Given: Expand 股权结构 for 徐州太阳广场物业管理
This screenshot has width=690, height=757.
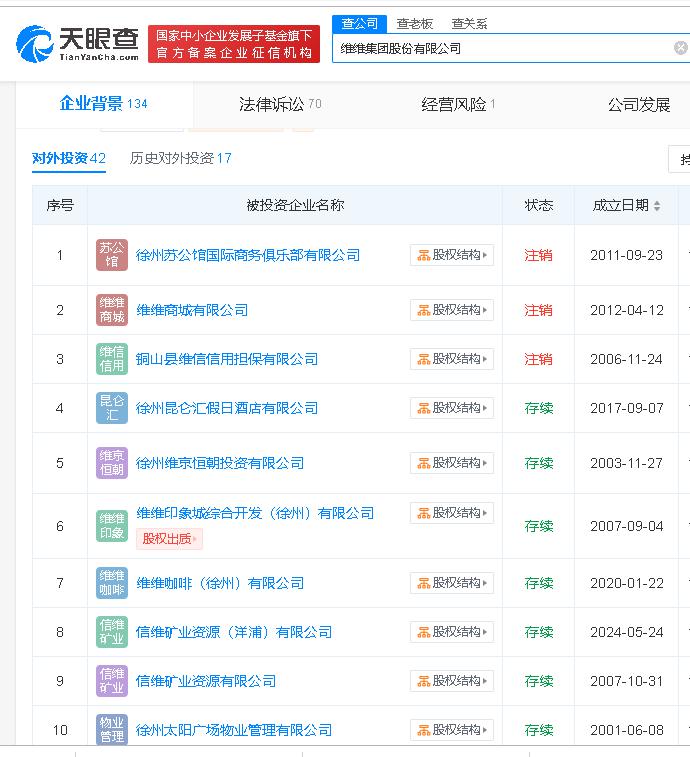Looking at the screenshot, I should tap(452, 729).
